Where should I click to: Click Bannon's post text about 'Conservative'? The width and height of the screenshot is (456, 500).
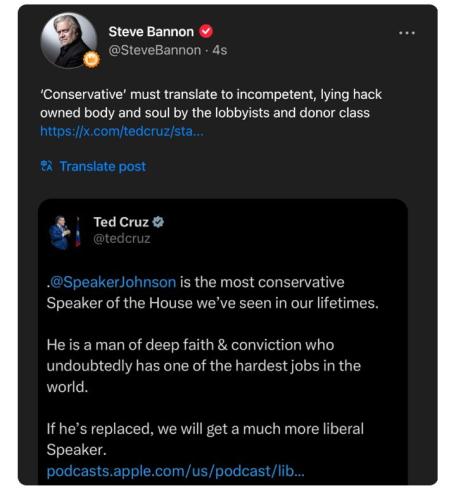tap(211, 104)
